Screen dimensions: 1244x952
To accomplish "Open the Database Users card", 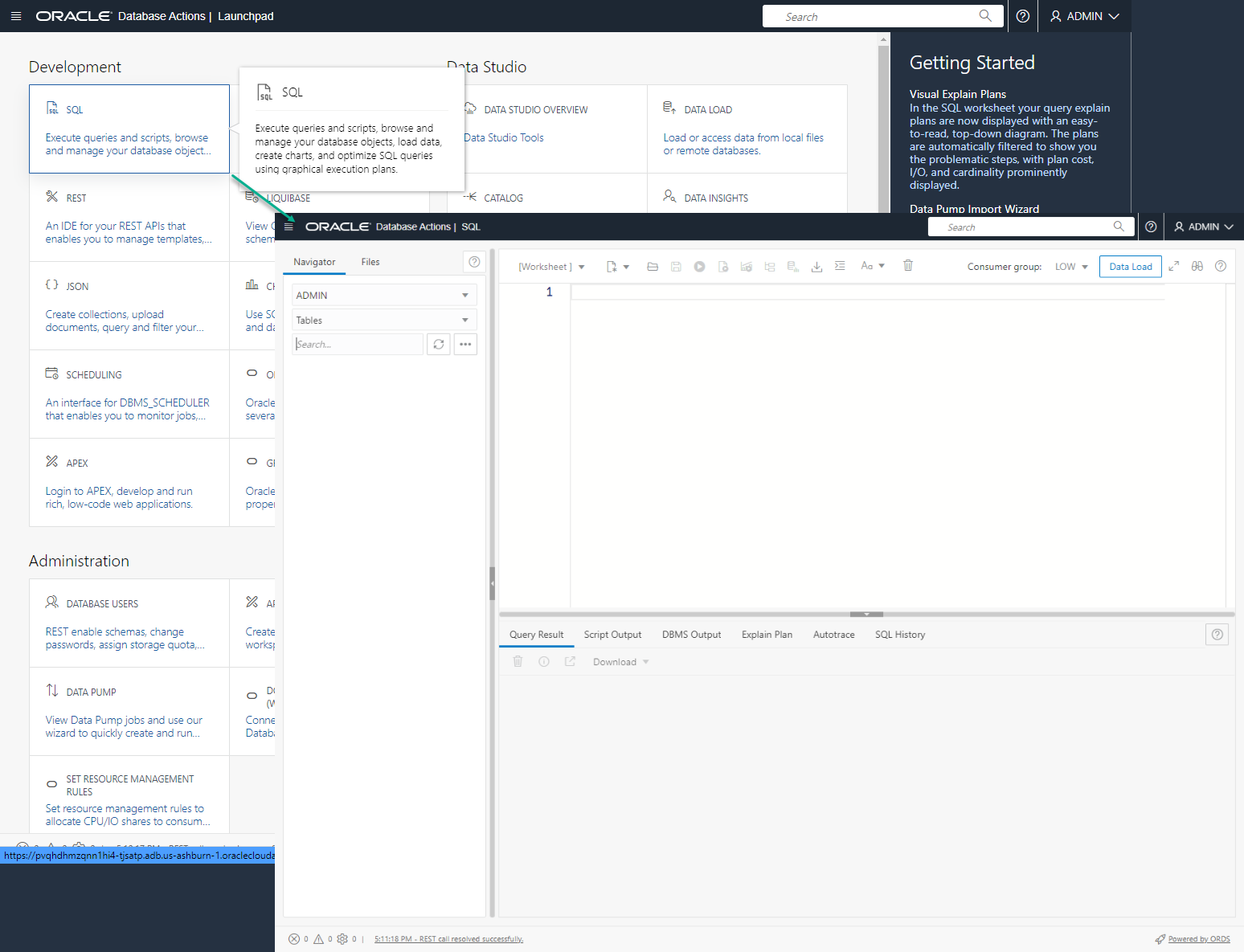I will tap(129, 623).
